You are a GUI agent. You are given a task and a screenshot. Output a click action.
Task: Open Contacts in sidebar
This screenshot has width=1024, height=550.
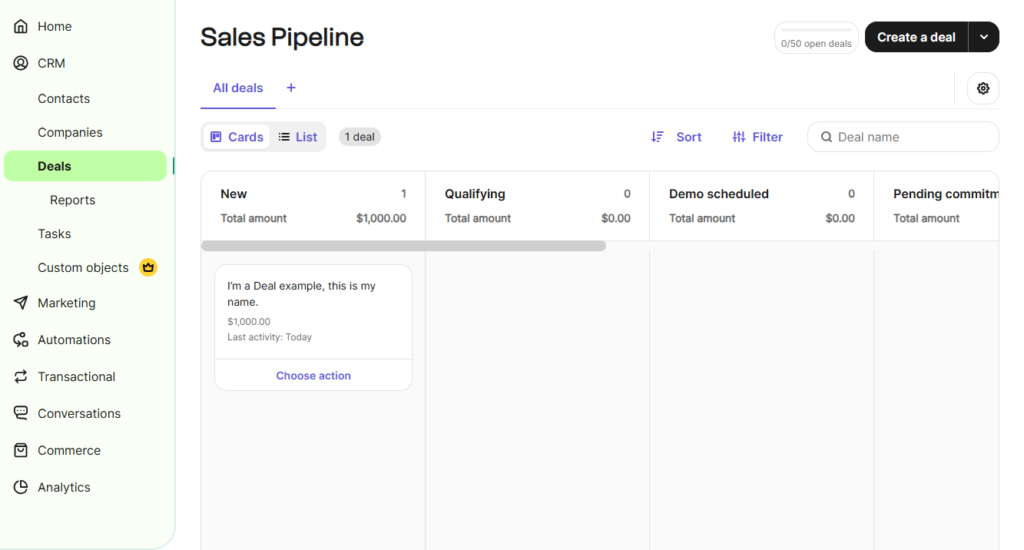[64, 99]
